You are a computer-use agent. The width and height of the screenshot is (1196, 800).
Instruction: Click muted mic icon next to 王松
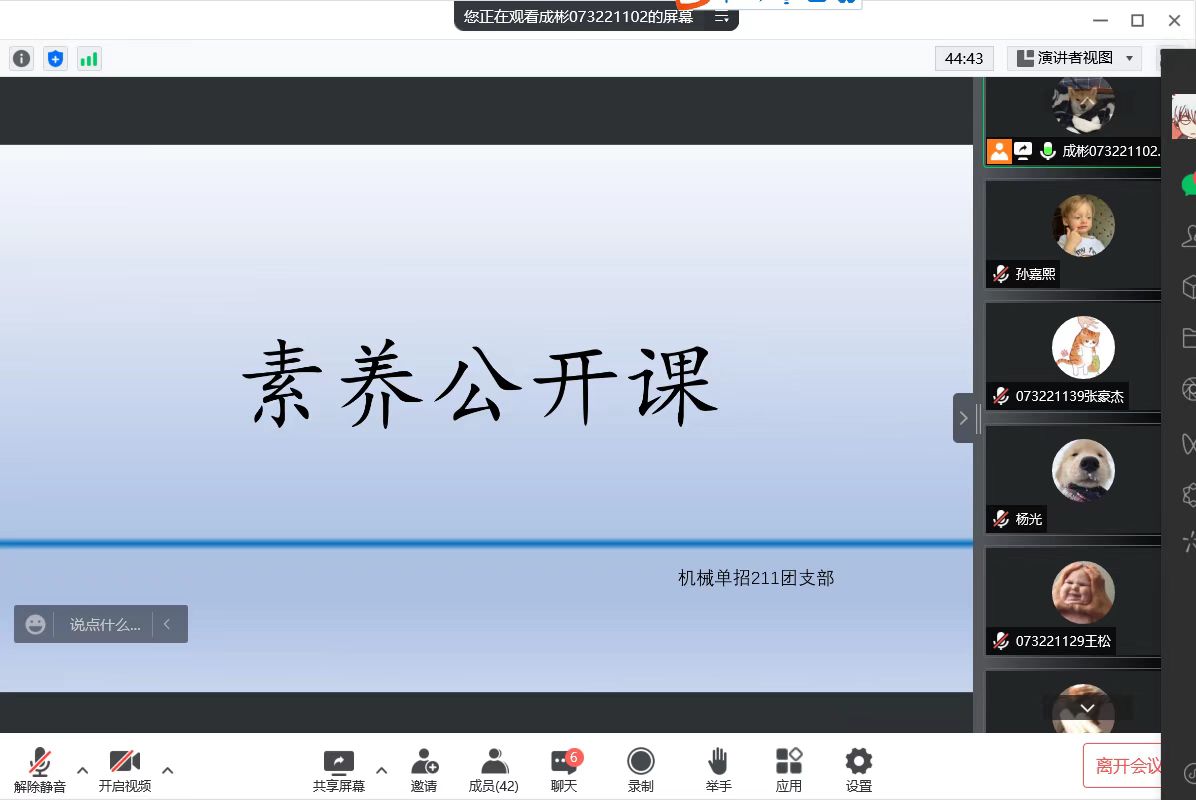pos(1001,641)
